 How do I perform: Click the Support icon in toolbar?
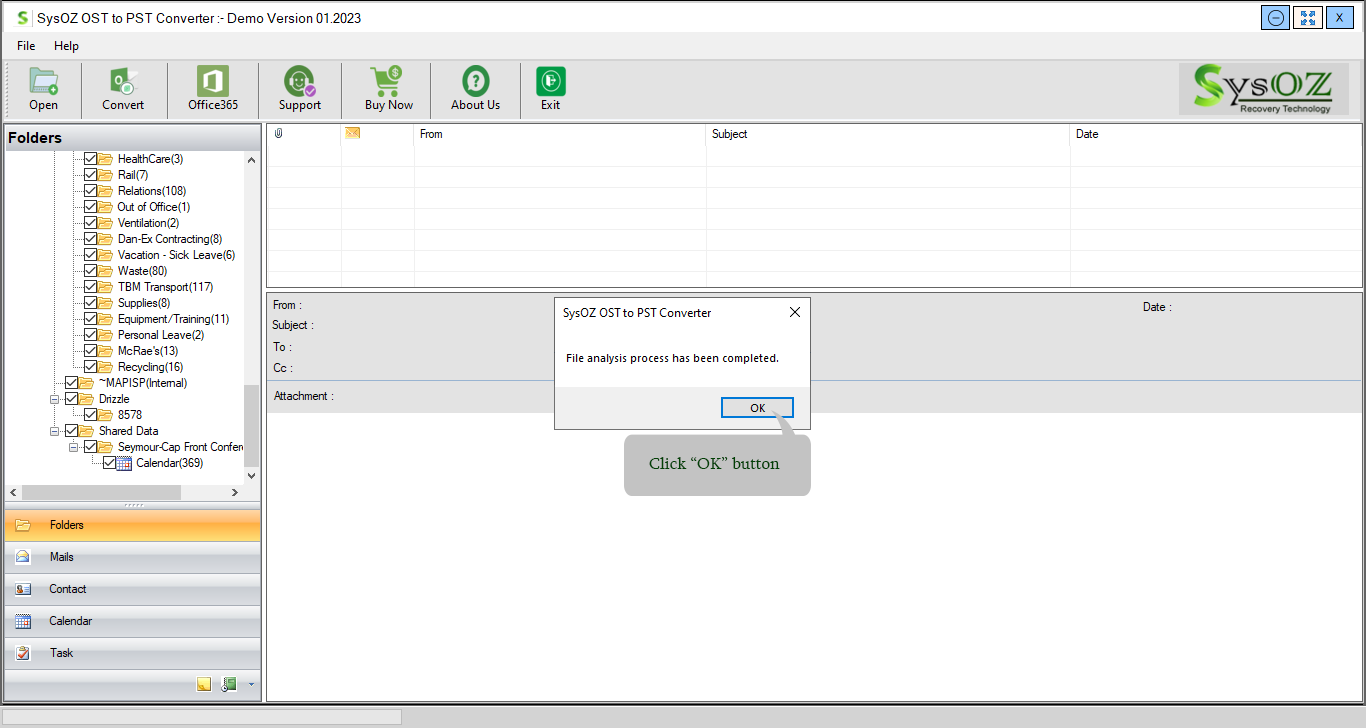[299, 82]
